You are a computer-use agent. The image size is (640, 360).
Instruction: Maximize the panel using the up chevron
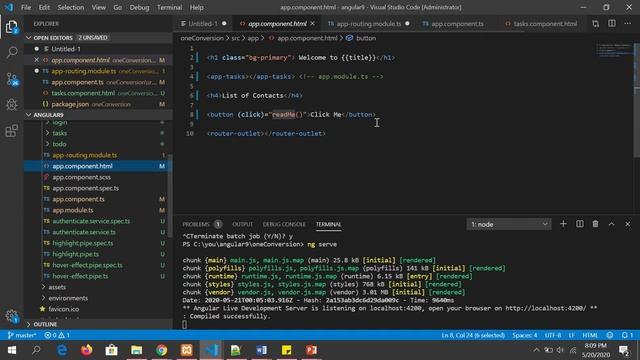pyautogui.click(x=611, y=224)
